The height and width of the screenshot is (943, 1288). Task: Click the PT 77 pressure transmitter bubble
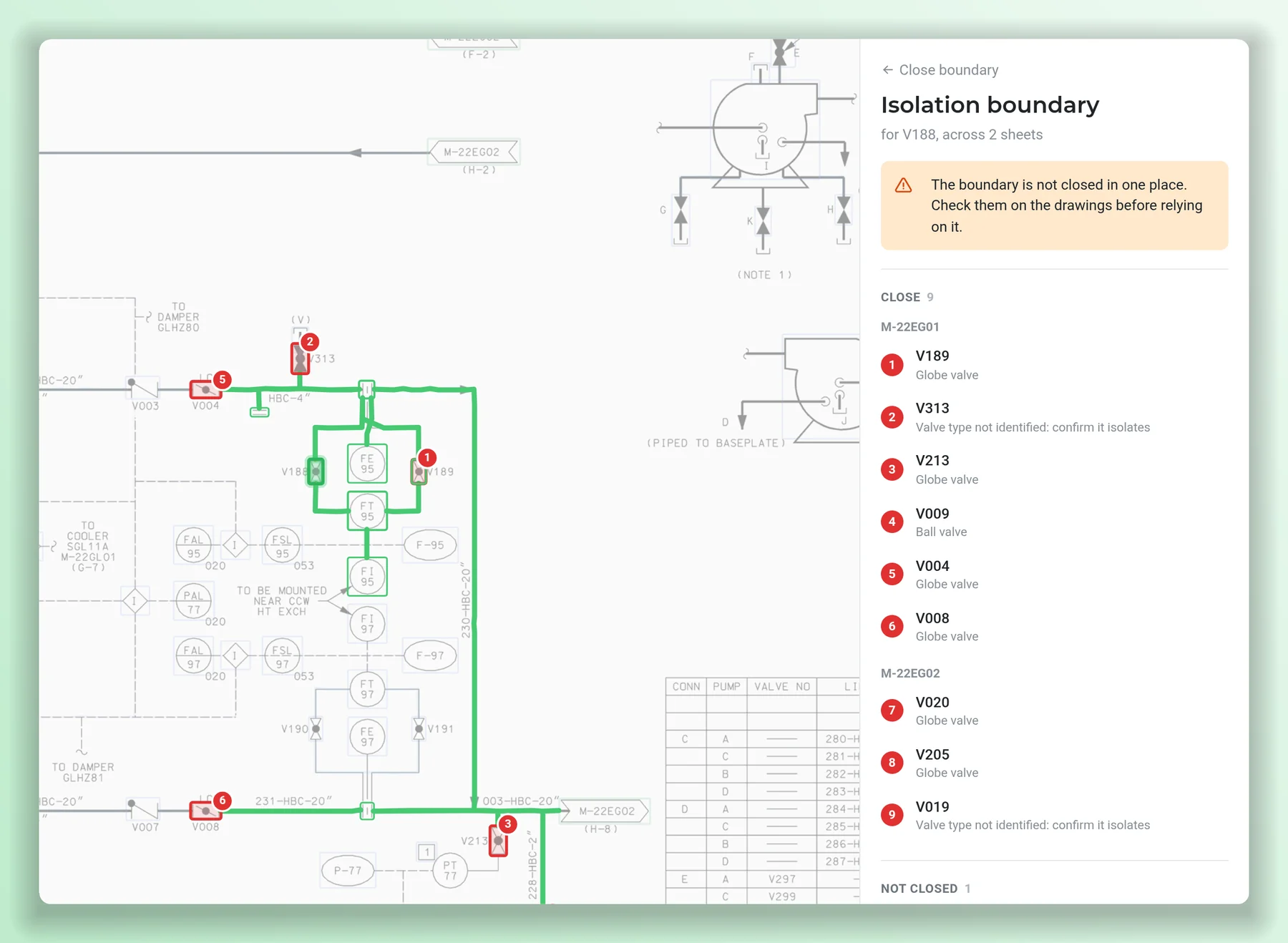tap(450, 871)
